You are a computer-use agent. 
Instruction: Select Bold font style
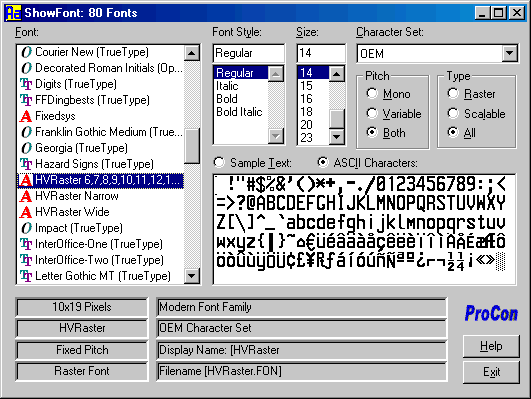241,99
